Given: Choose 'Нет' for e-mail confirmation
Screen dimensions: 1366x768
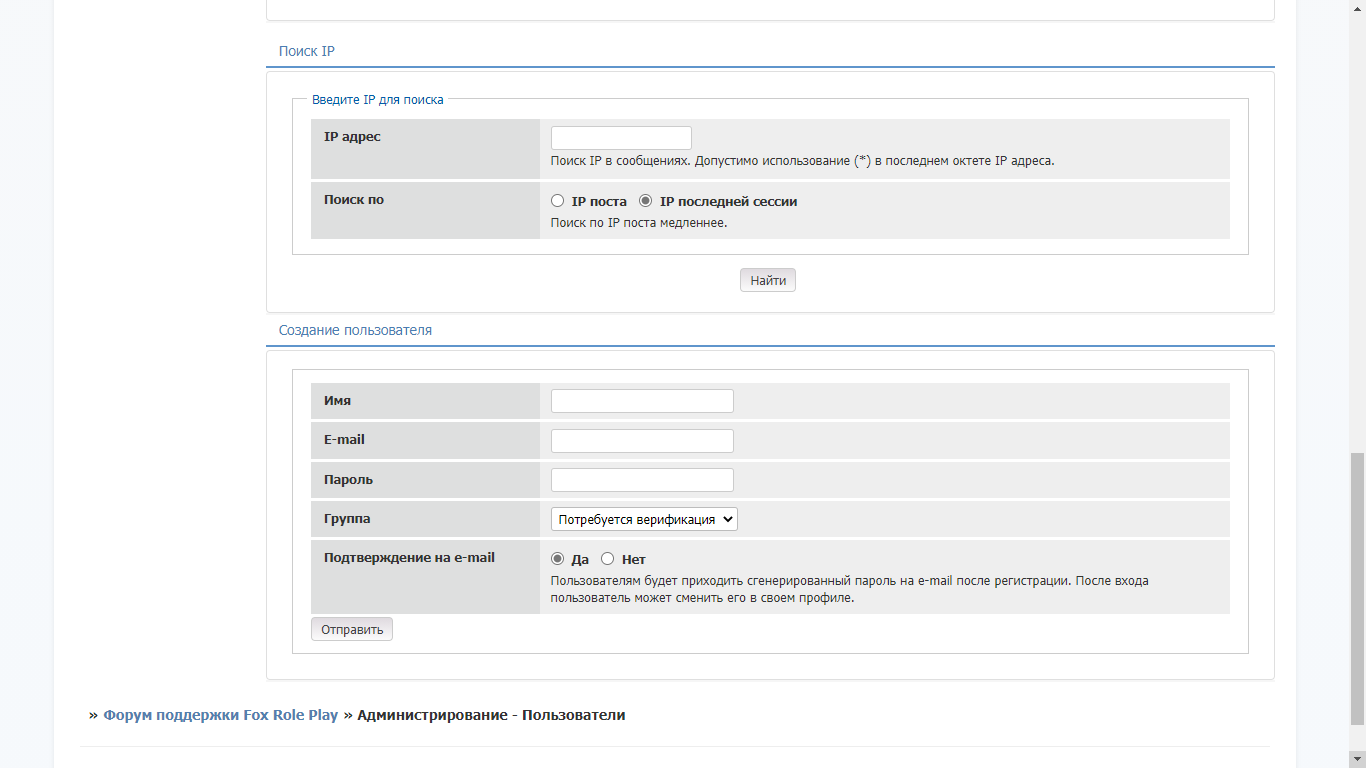Looking at the screenshot, I should point(607,559).
